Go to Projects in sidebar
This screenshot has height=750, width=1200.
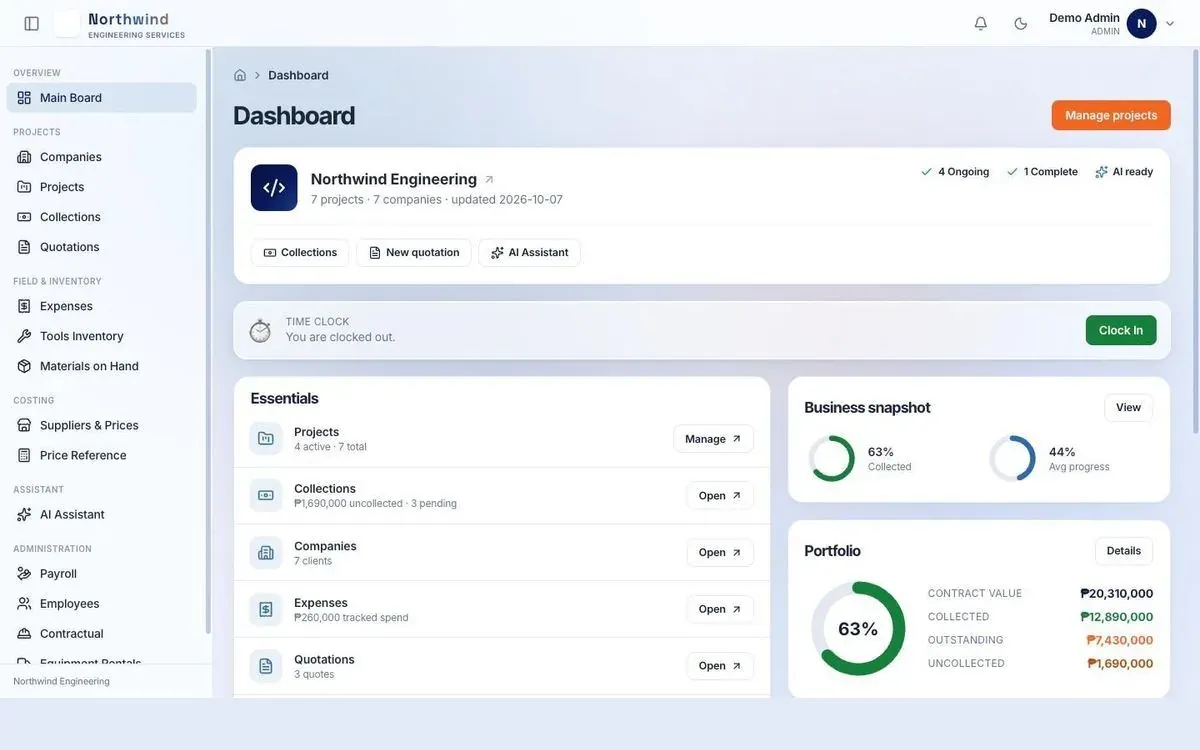(x=102, y=187)
